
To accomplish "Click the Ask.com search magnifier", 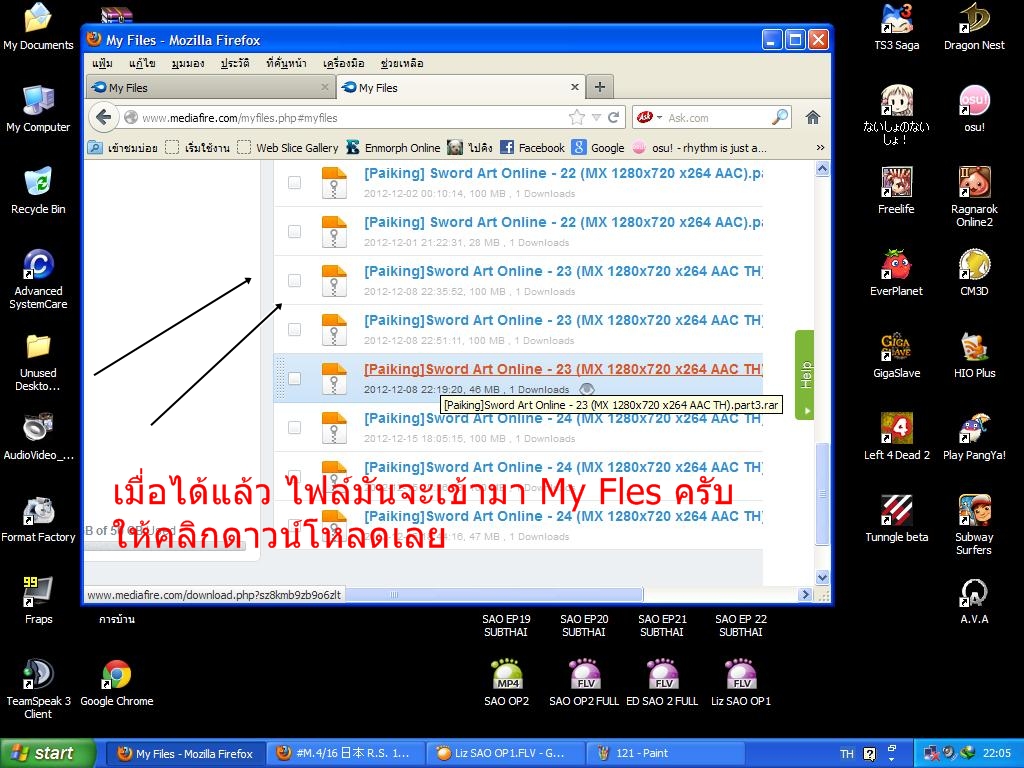I will click(780, 118).
